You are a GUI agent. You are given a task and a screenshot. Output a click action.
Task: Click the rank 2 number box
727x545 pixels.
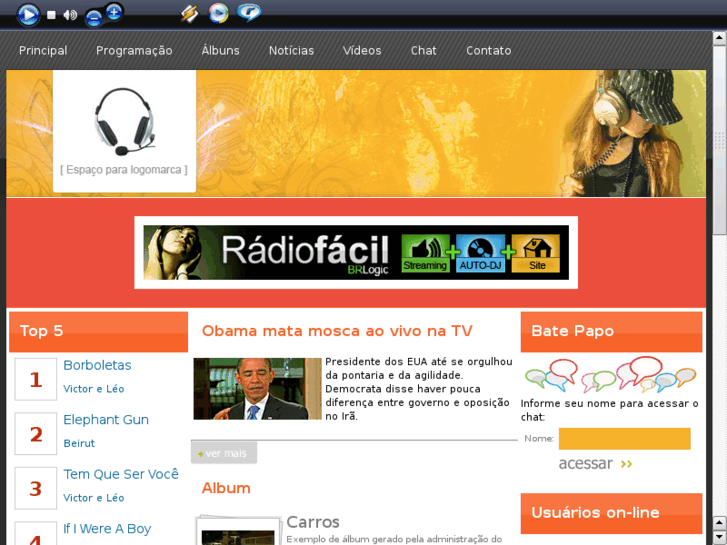click(x=36, y=434)
